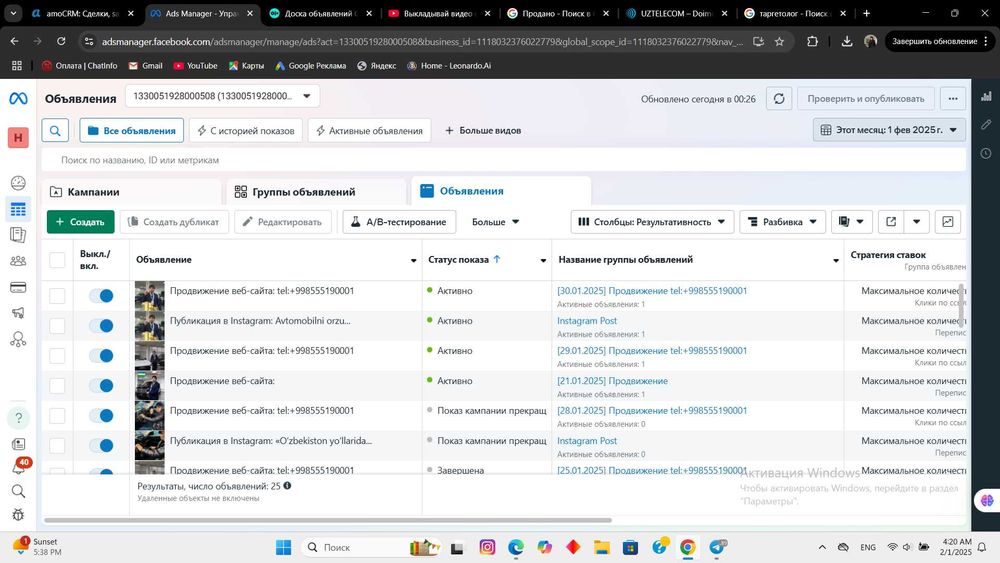
Task: Open export options arrow dropdown
Action: (916, 222)
